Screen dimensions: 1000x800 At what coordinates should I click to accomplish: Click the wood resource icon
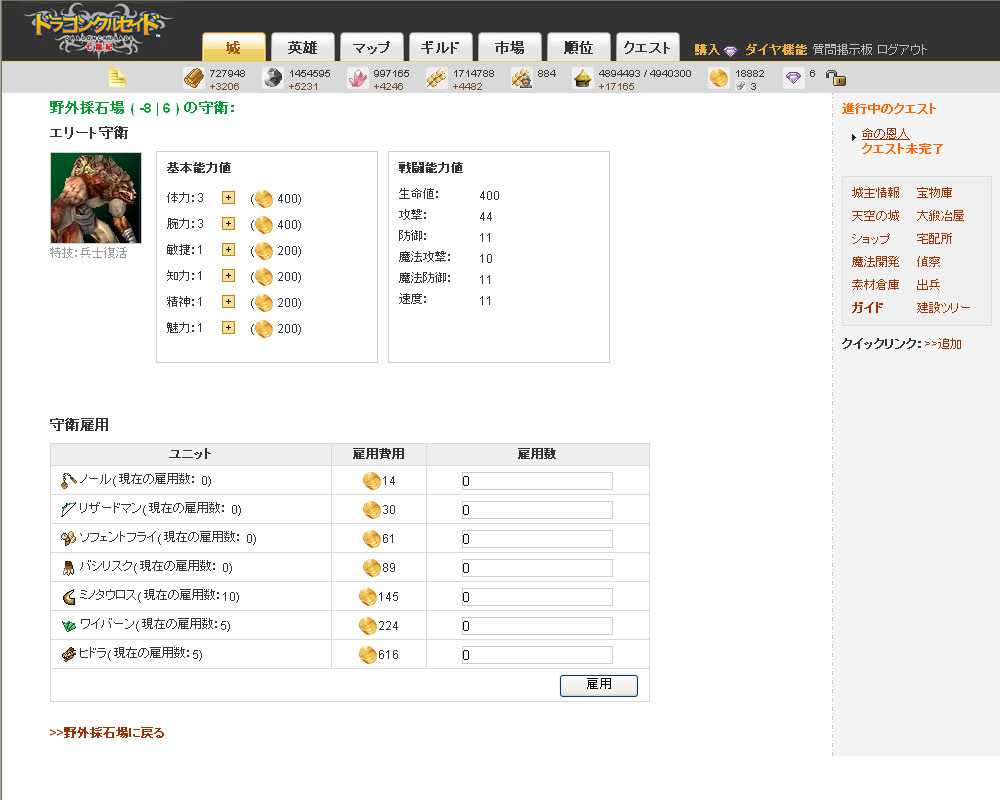tap(193, 78)
